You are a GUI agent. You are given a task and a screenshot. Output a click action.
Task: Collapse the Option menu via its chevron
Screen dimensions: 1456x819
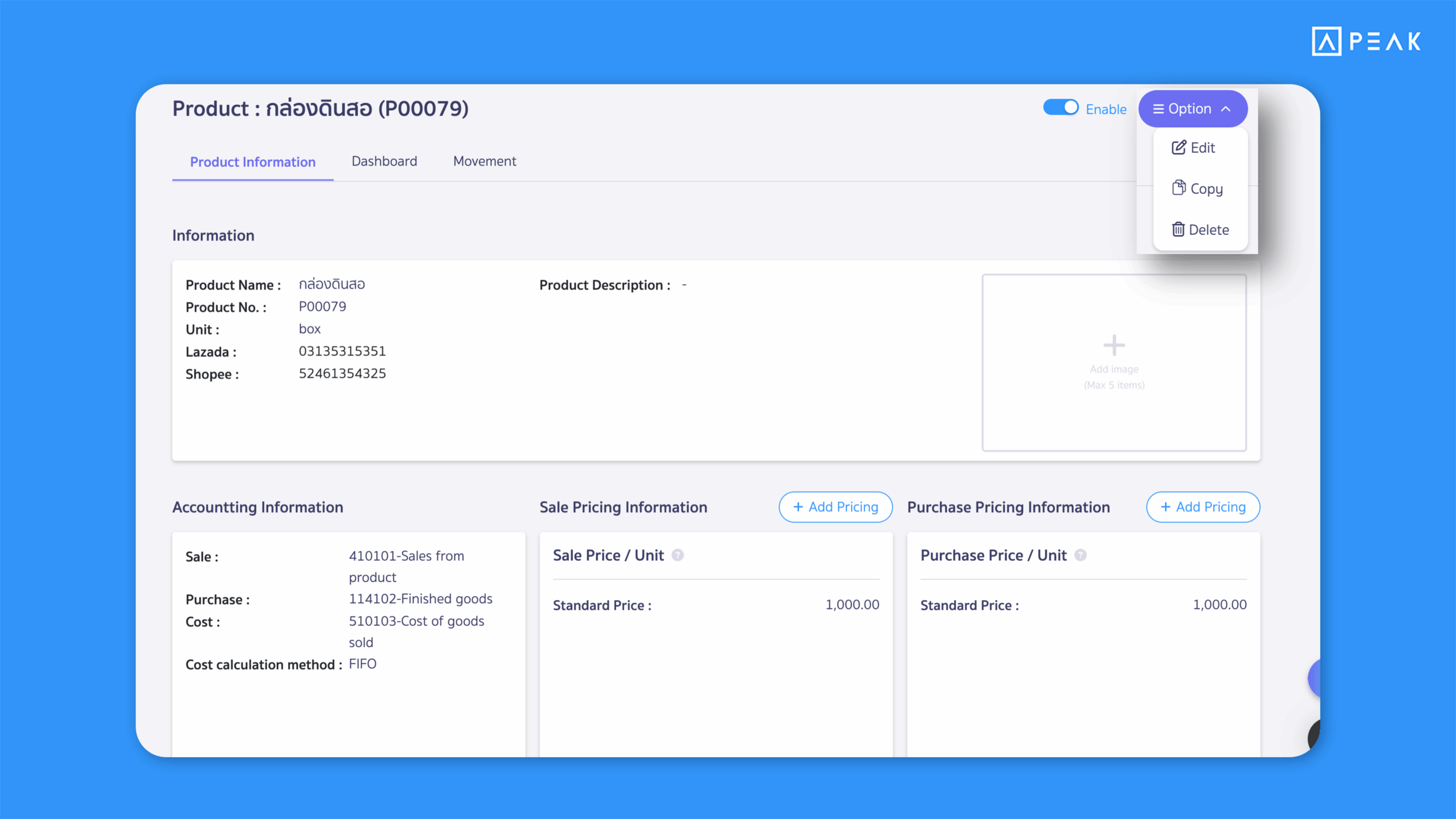1226,109
